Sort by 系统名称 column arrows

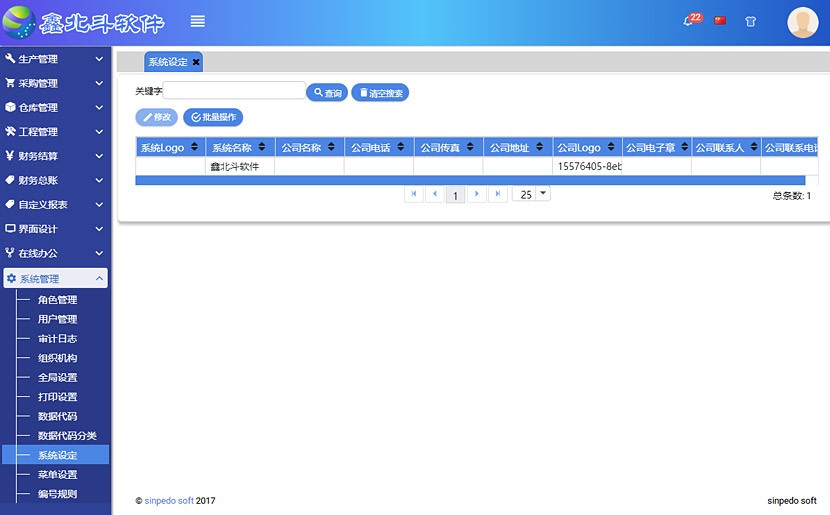click(x=262, y=148)
